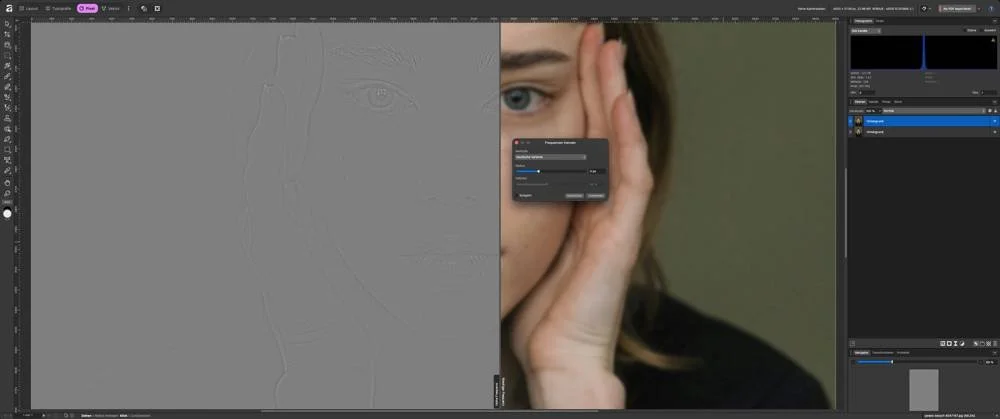Open the Transformieren tab beside Navigator

[x=883, y=353]
